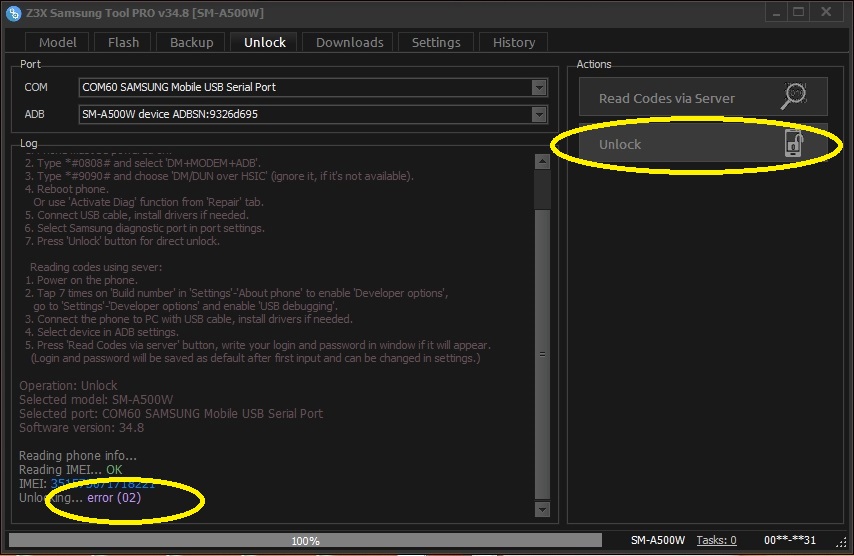
Task: Click the 00**-**31 status bar entry
Action: point(790,540)
